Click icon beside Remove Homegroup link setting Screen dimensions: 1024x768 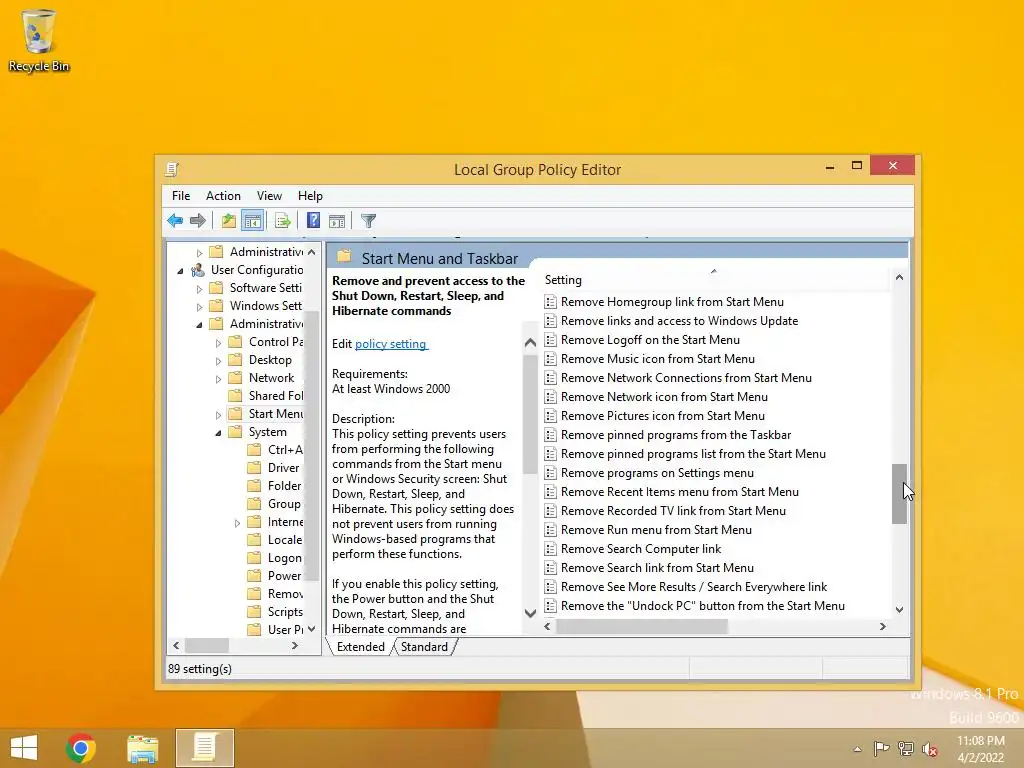tap(551, 302)
